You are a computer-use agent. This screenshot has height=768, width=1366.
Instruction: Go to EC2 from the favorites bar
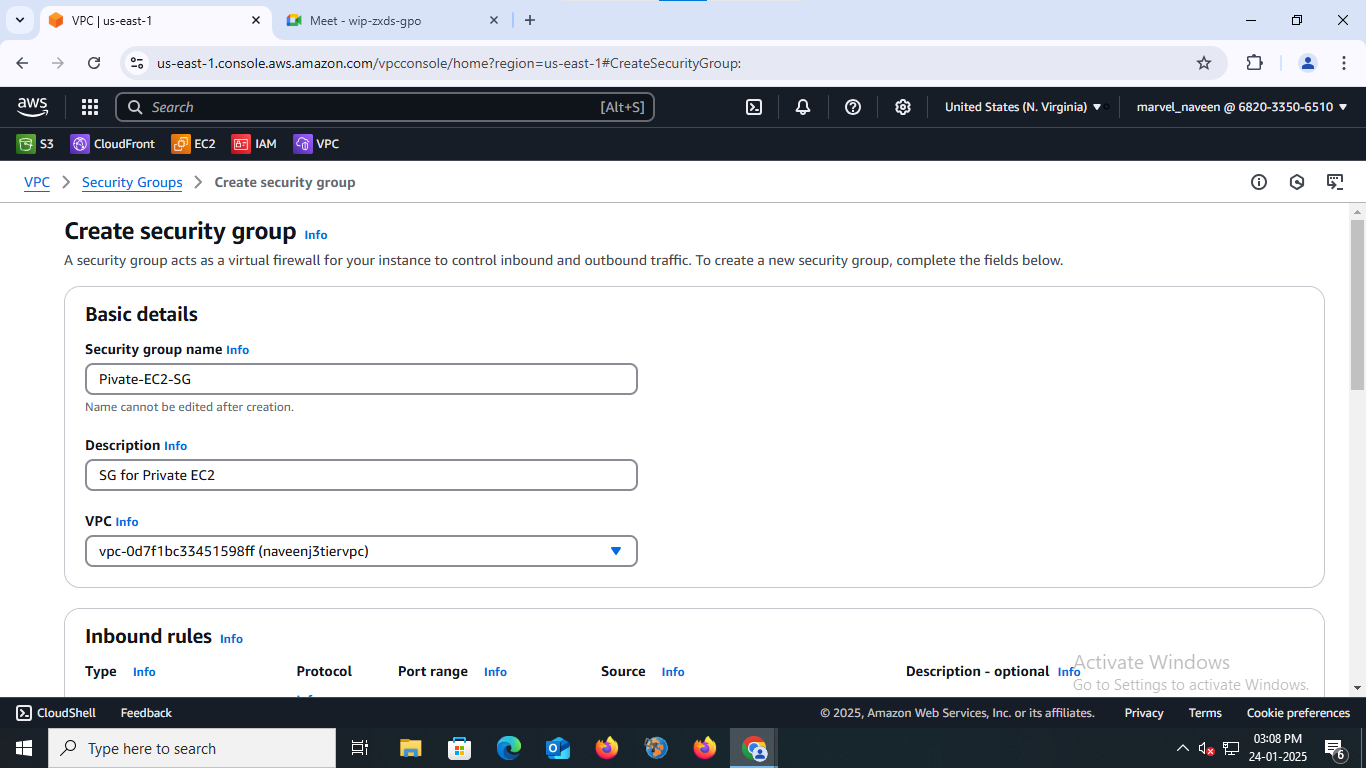194,144
